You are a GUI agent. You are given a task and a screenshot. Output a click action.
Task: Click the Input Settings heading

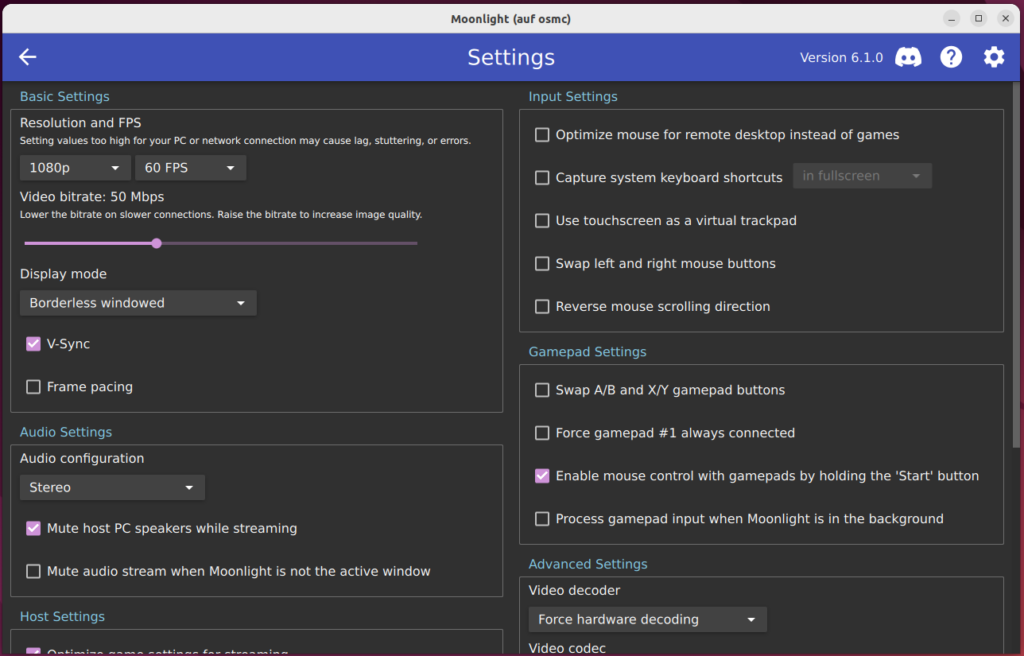point(573,97)
